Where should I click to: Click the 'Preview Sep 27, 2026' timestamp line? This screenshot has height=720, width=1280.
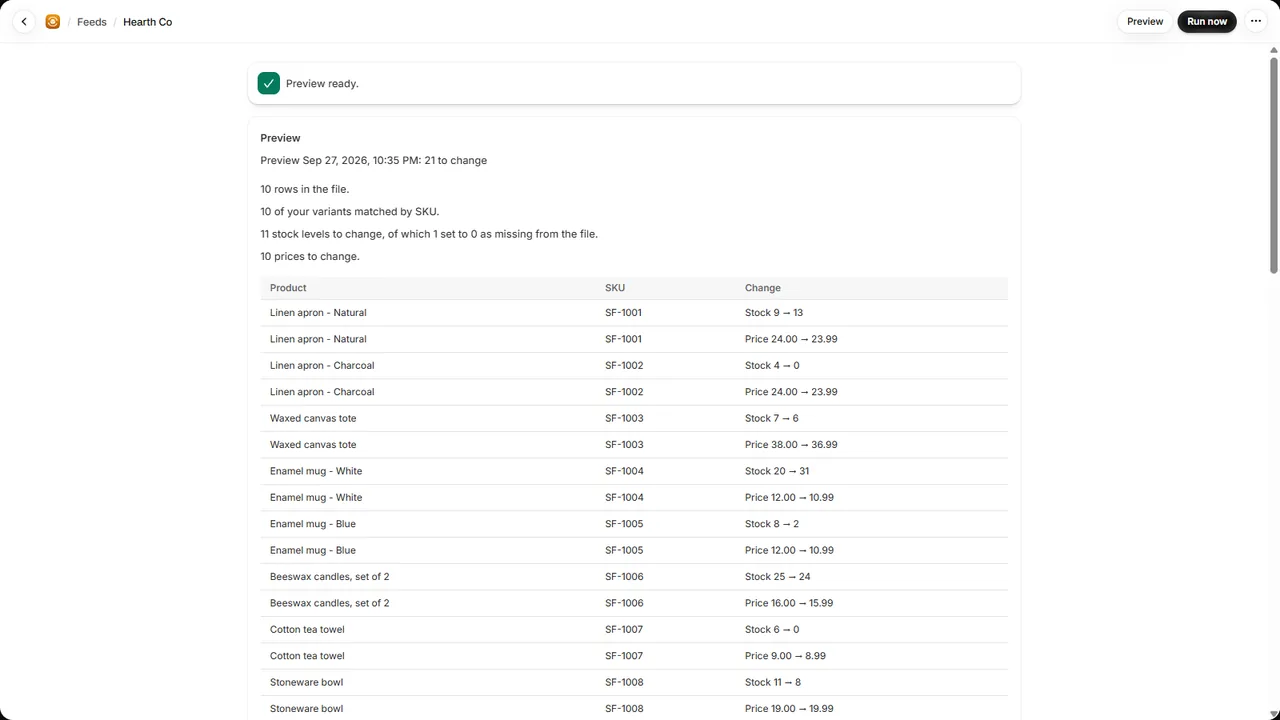pos(374,160)
